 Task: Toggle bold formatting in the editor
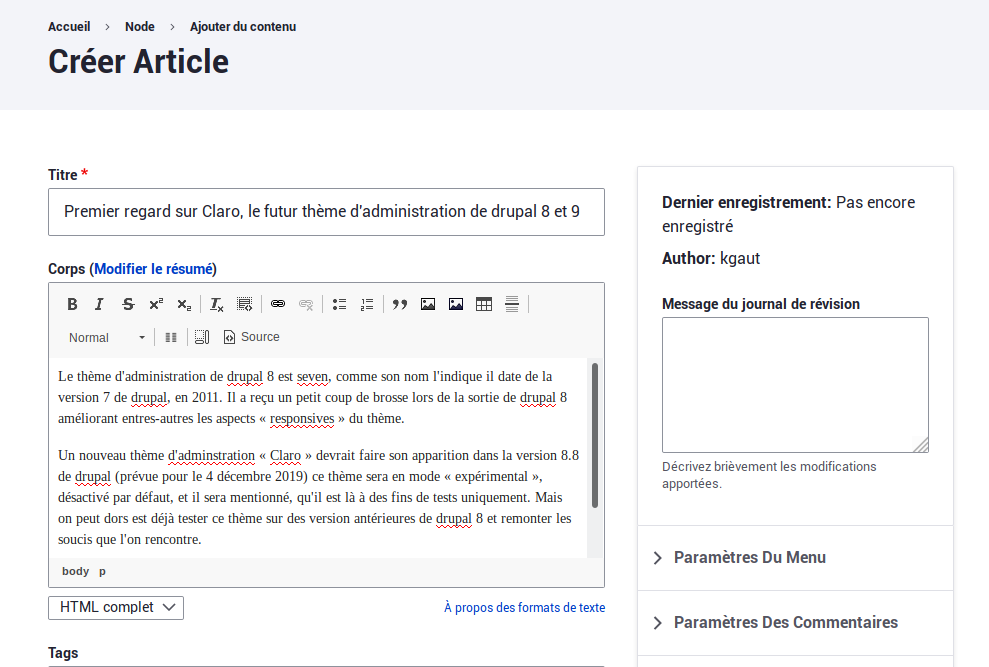coord(72,305)
